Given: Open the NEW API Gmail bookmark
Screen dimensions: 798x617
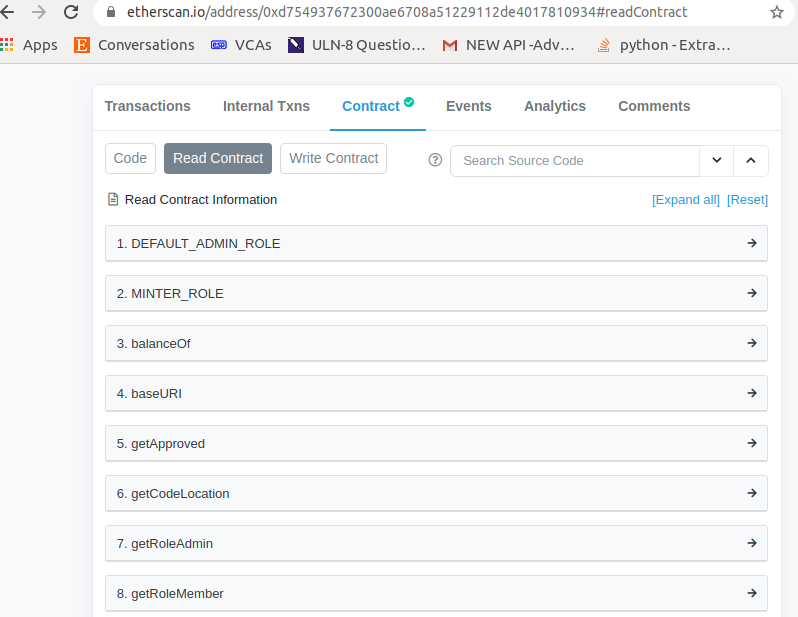Looking at the screenshot, I should [508, 45].
